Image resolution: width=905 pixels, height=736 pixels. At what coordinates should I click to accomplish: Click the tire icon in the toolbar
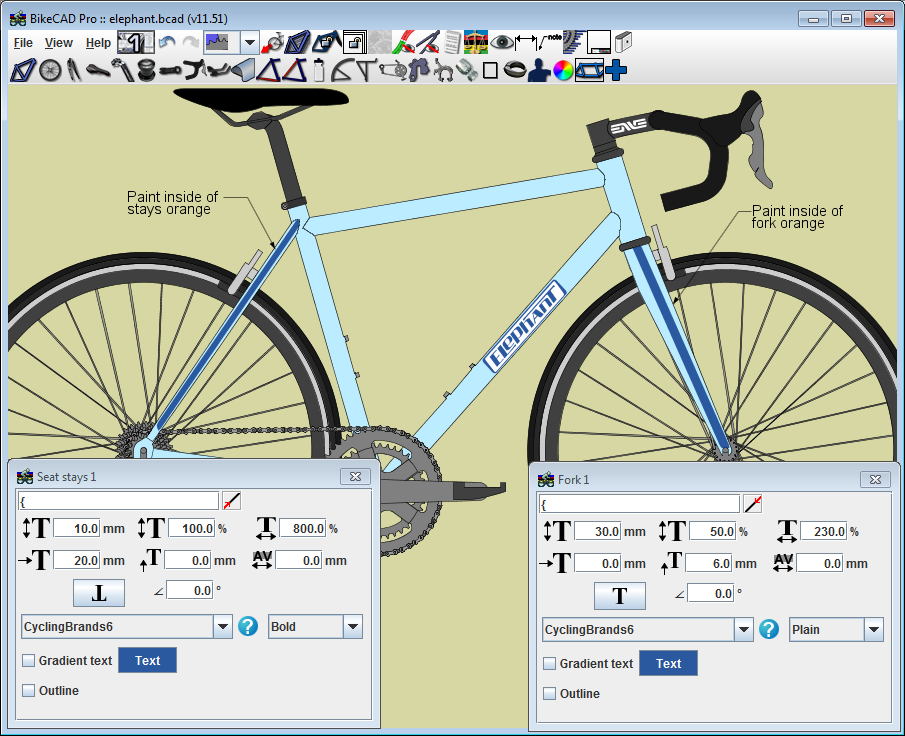pyautogui.click(x=513, y=70)
